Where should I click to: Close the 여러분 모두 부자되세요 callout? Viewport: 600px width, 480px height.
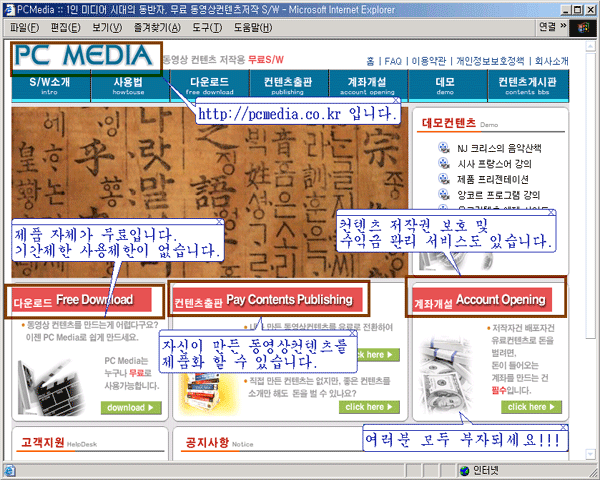tap(564, 427)
